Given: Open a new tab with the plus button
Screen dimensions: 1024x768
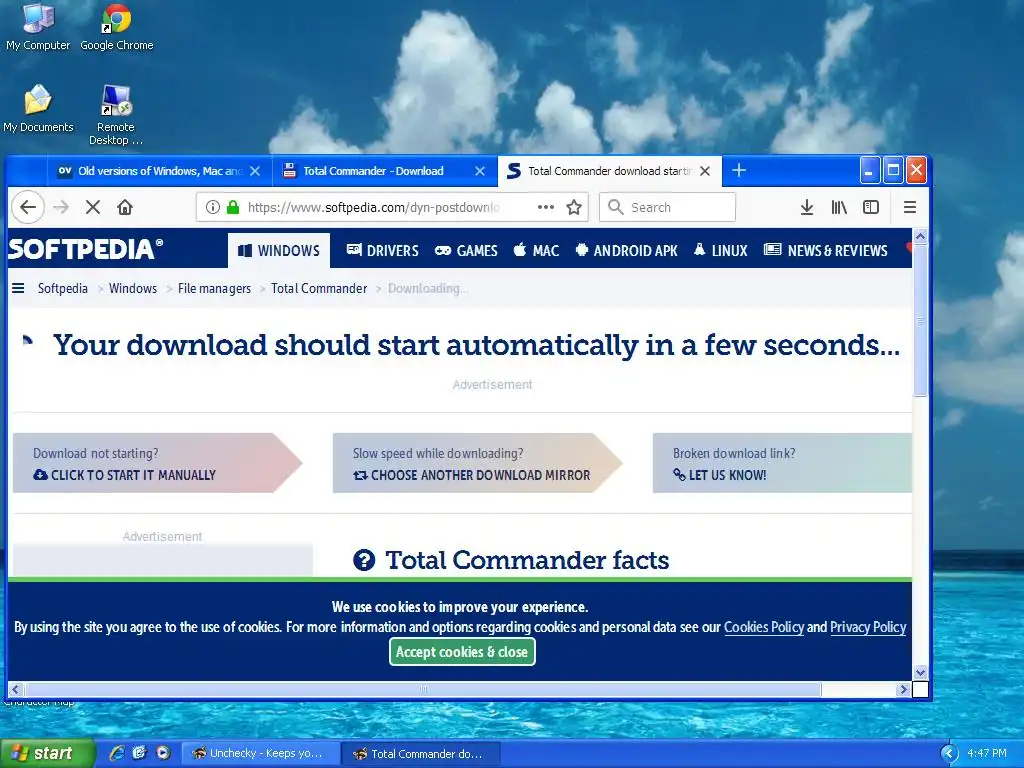Looking at the screenshot, I should (739, 170).
